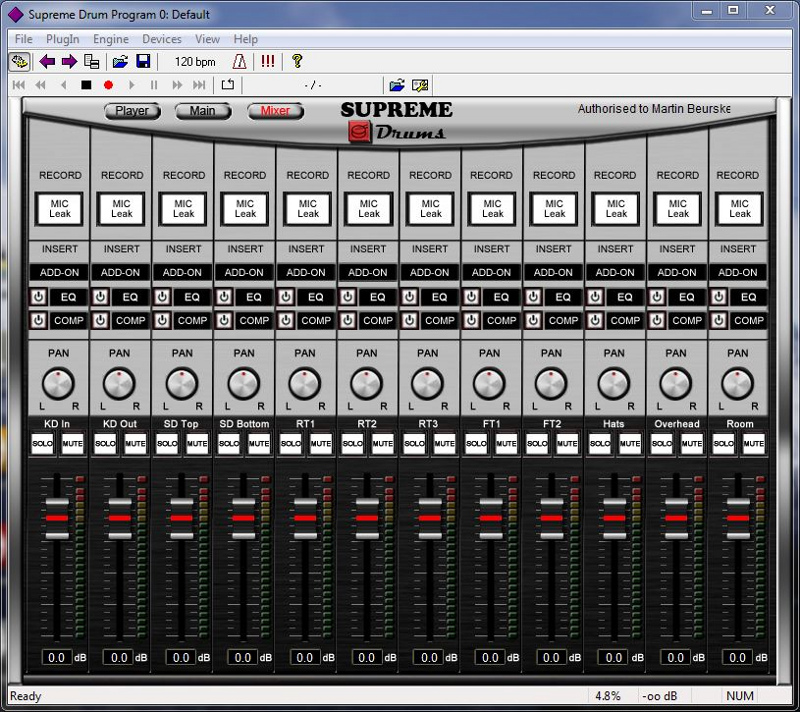Click the dB value field of FT2

(x=551, y=657)
